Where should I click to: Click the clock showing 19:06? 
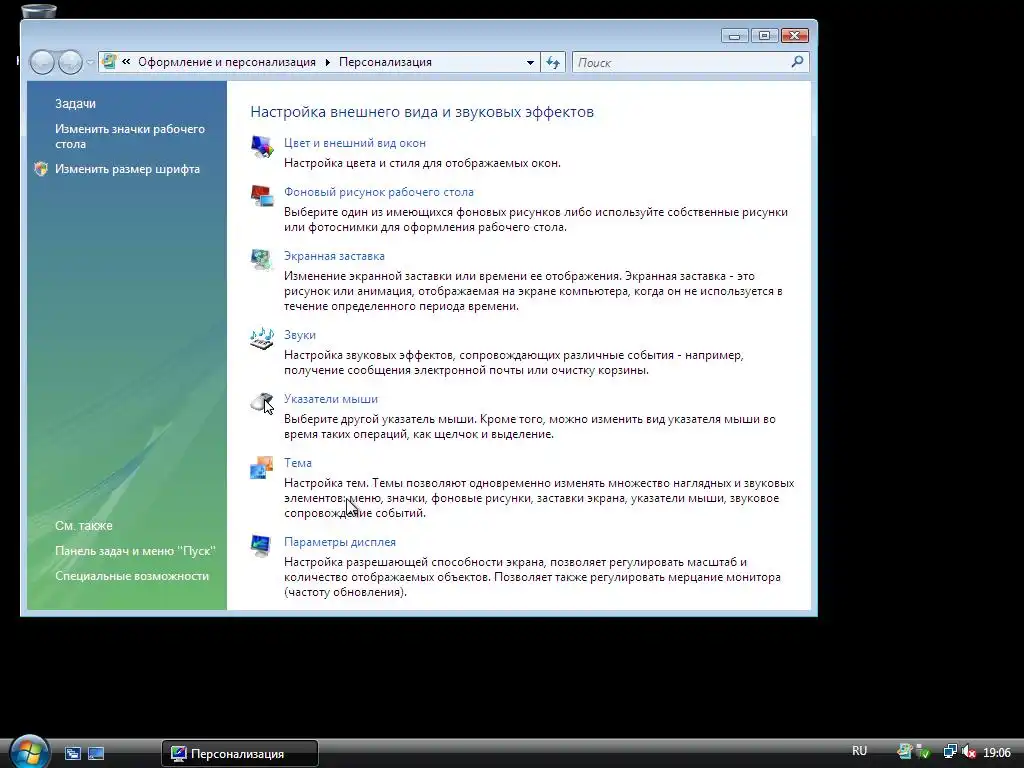[997, 753]
